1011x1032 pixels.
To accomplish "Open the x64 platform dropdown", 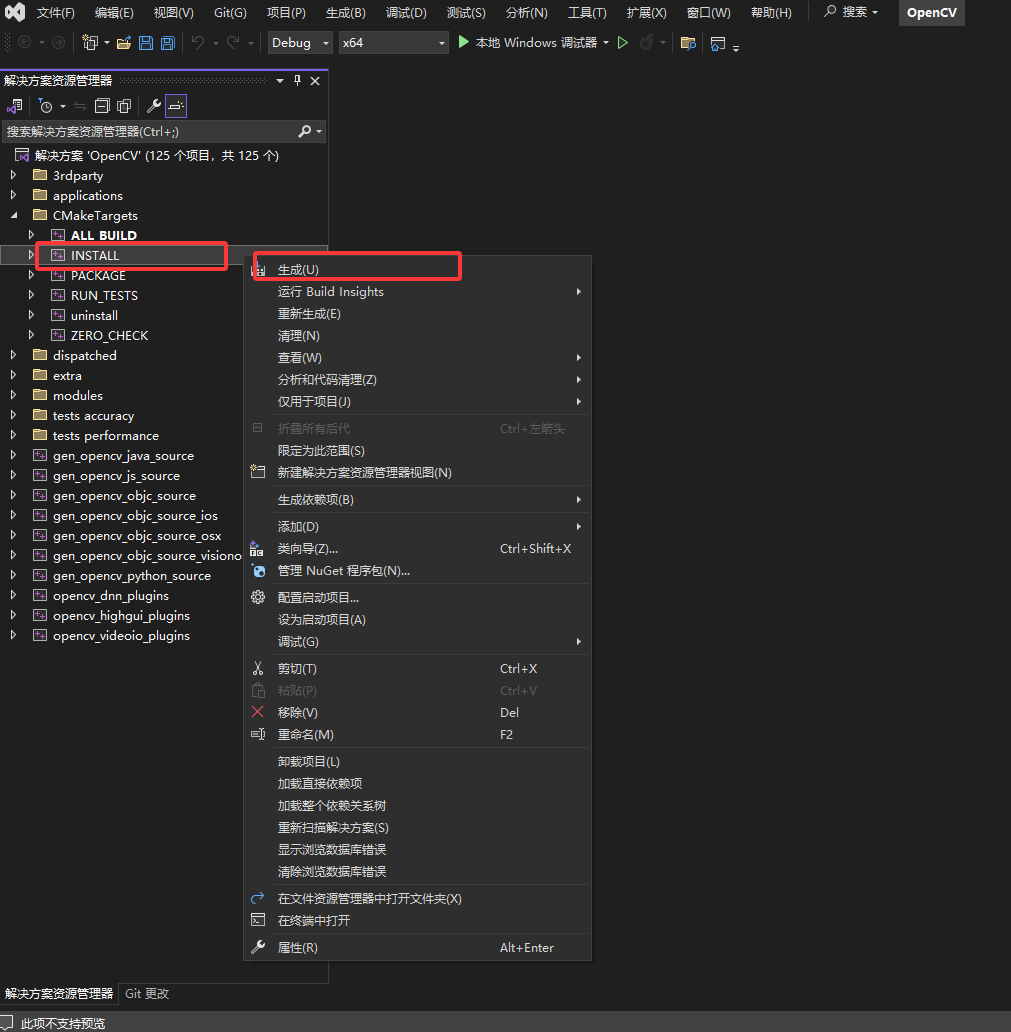I will point(393,43).
